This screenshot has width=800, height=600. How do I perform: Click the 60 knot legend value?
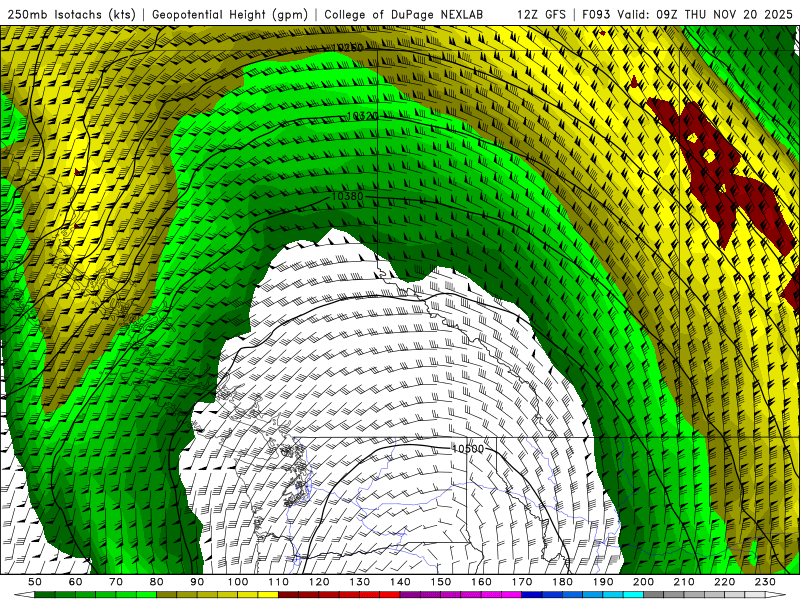coord(76,582)
